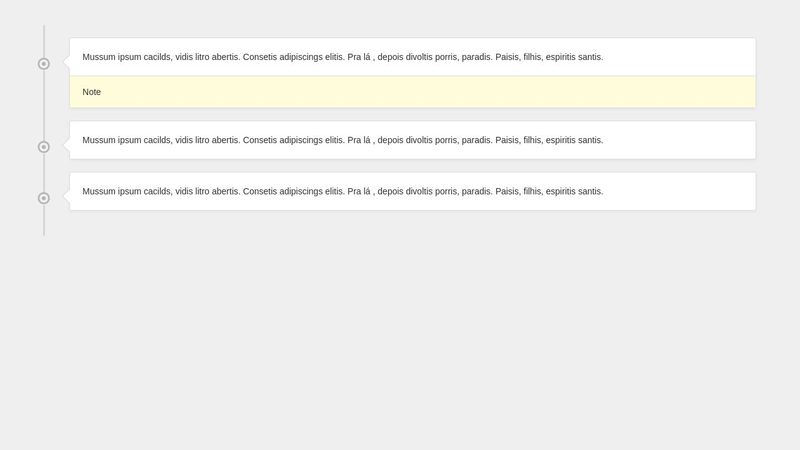Image resolution: width=800 pixels, height=450 pixels.
Task: Click the timeline line below the third marker
Action: (44, 222)
